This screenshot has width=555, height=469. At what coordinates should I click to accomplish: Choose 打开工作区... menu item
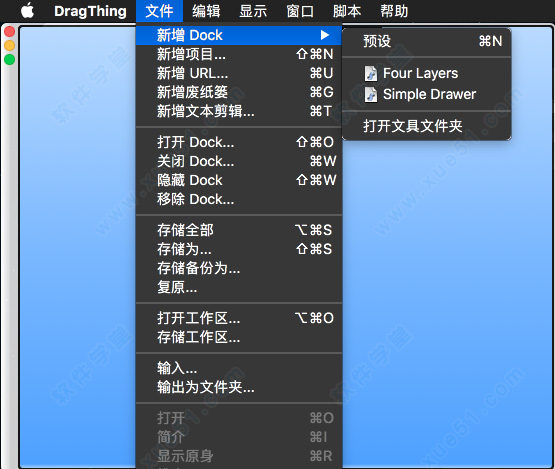coord(239,318)
